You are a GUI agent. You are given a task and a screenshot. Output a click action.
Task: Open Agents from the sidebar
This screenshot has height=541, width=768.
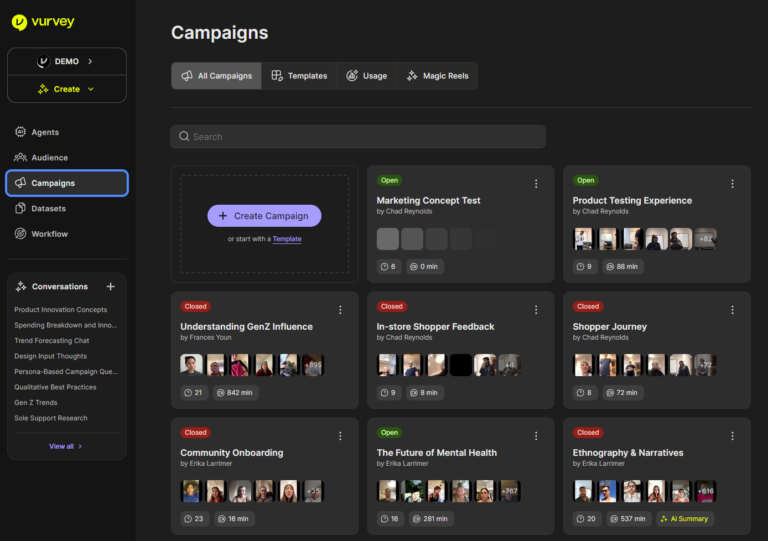45,132
